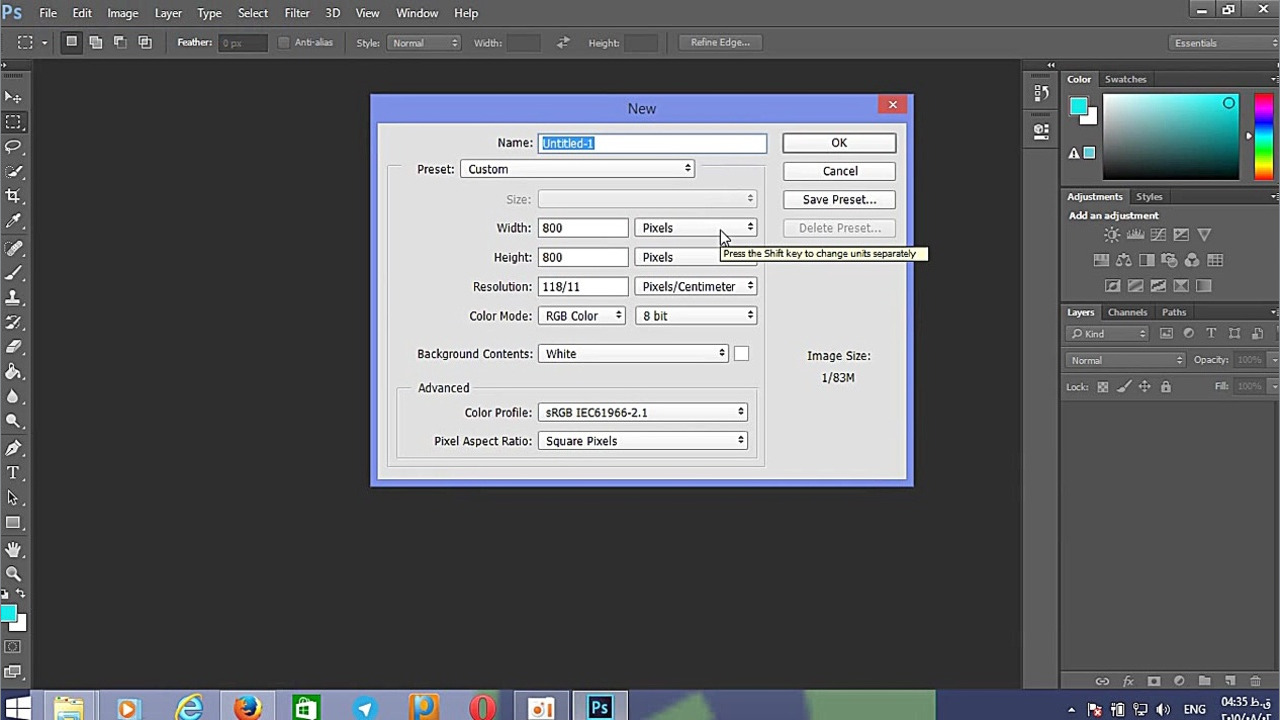Select the Crop tool
The height and width of the screenshot is (720, 1280).
coord(14,197)
